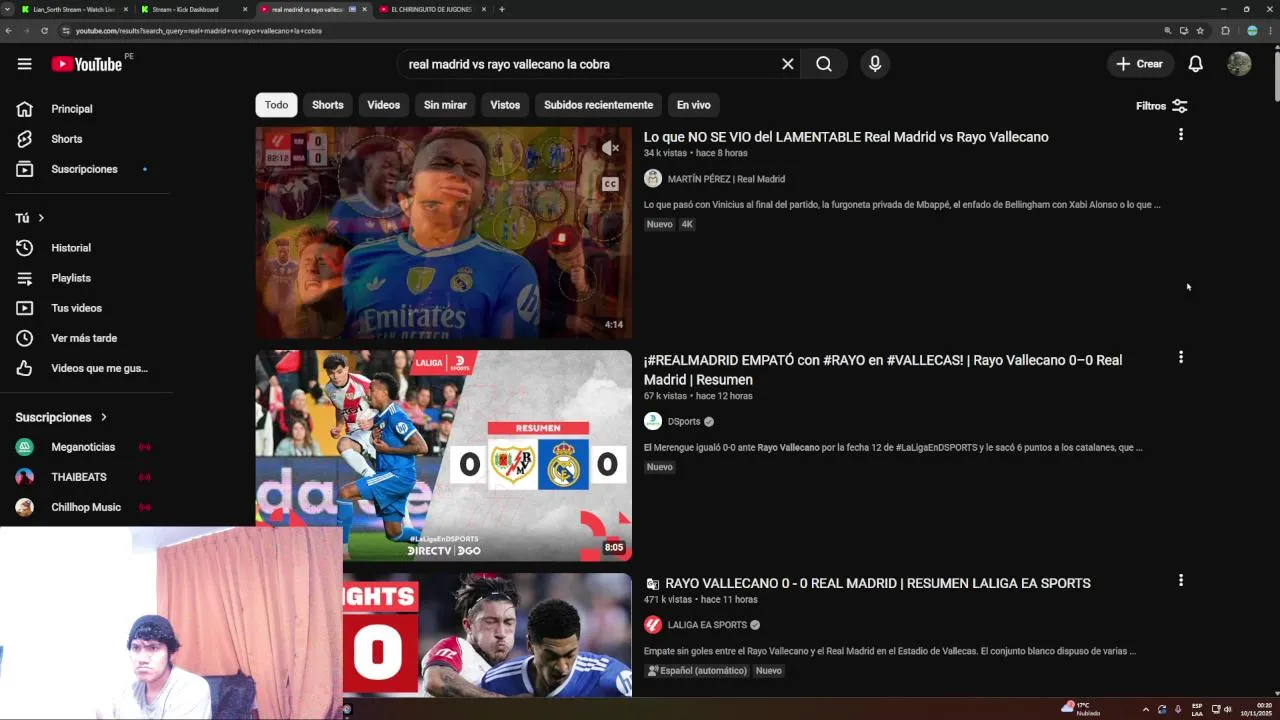Open the Crear button menu
1280x720 pixels.
coord(1140,64)
